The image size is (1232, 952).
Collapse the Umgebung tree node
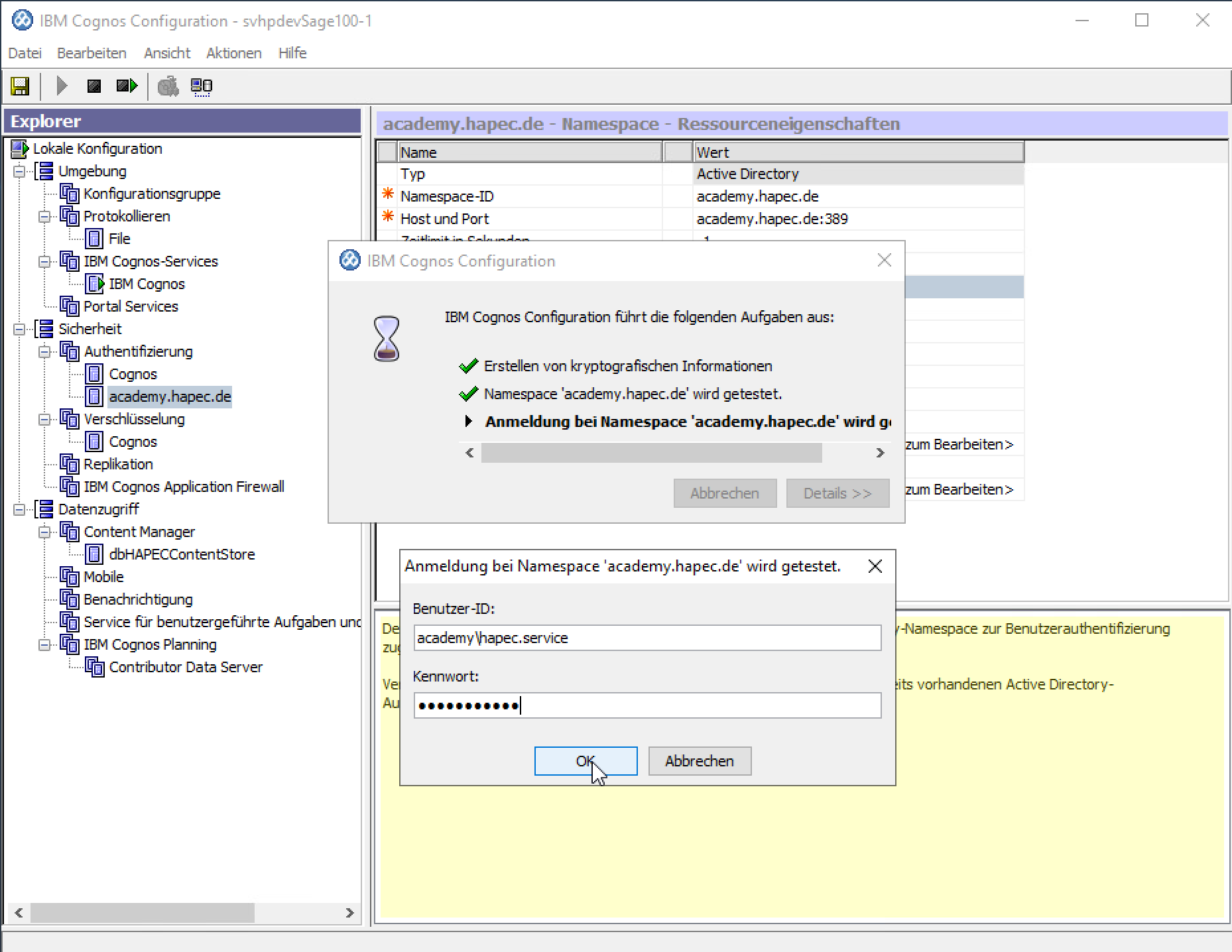pyautogui.click(x=20, y=172)
